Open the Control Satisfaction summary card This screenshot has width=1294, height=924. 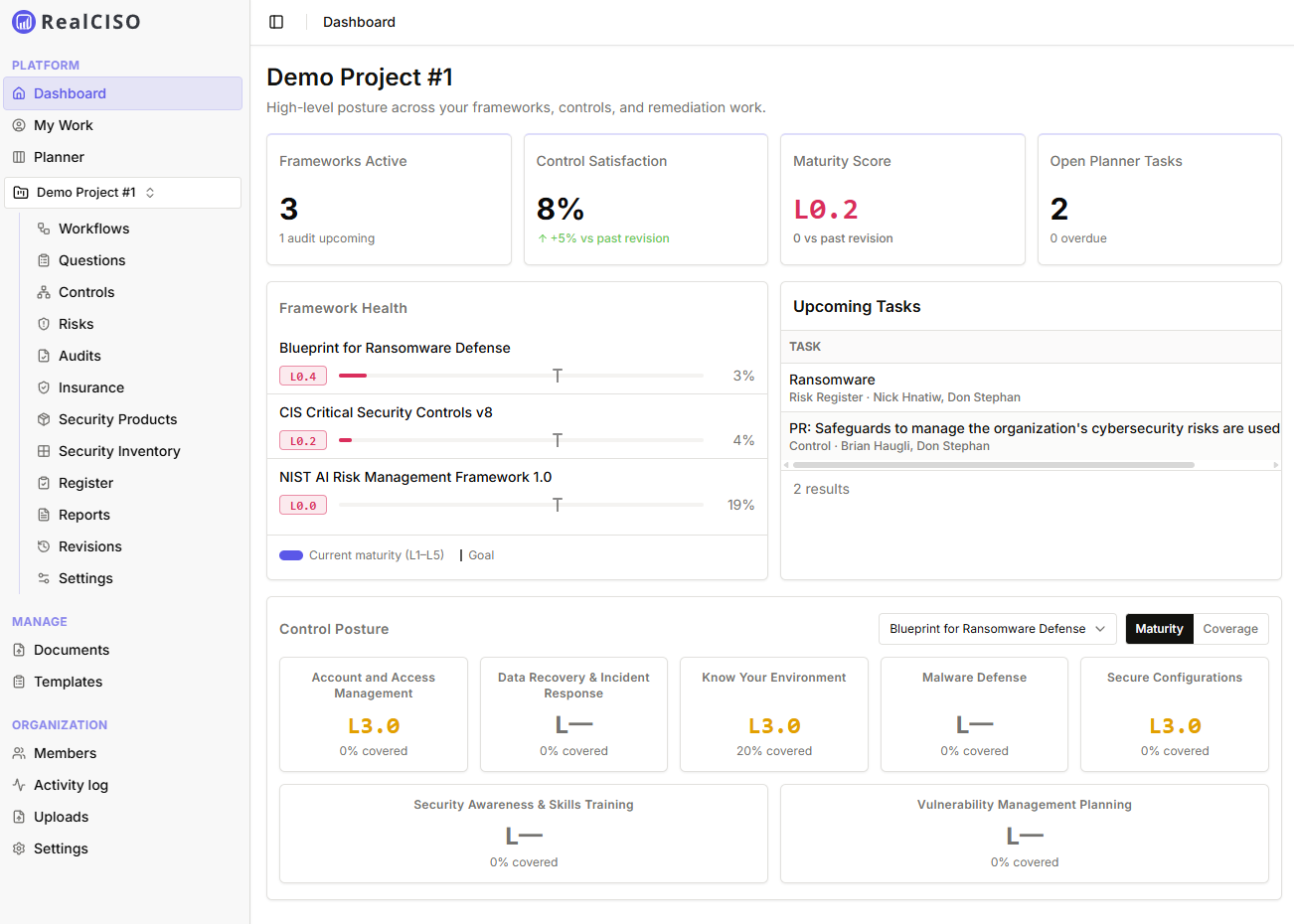coord(646,200)
